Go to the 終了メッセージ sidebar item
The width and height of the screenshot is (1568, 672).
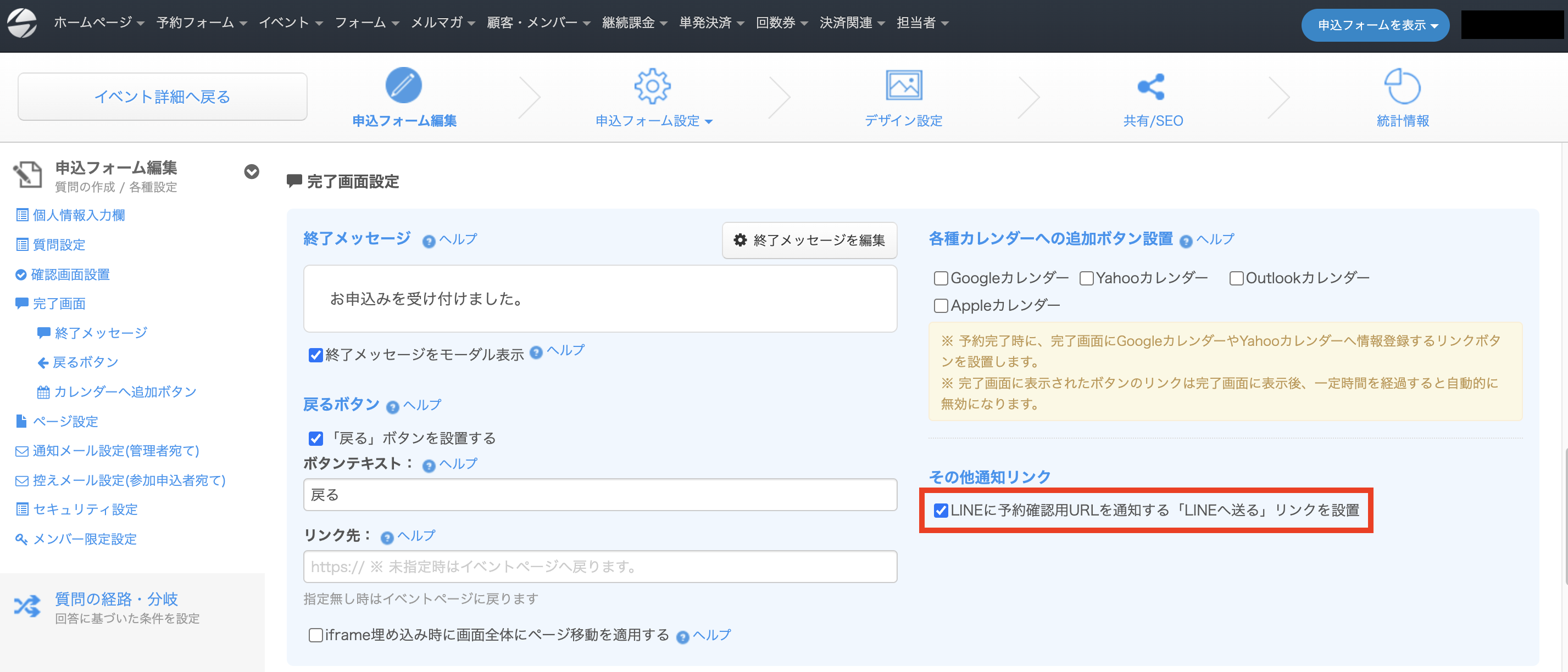[101, 333]
